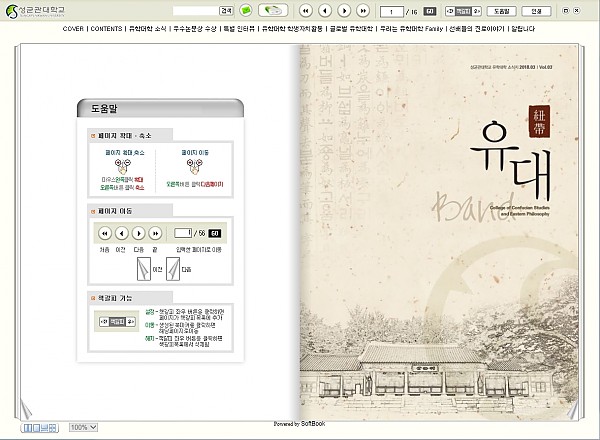Image resolution: width=600 pixels, height=440 pixels.
Task: Click the red seal stamp on cover
Action: pos(539,121)
